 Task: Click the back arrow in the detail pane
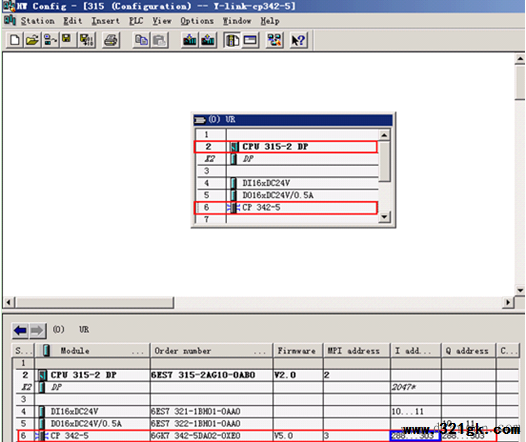tap(20, 331)
